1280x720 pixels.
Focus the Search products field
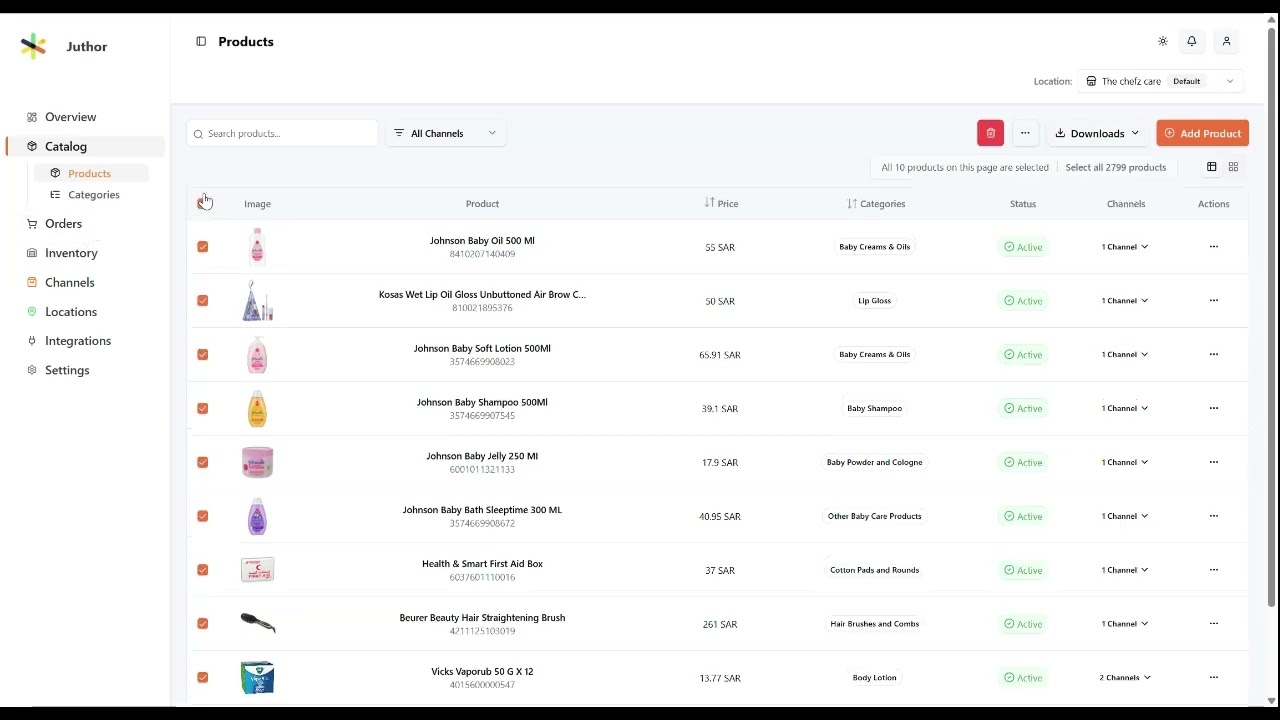[282, 133]
